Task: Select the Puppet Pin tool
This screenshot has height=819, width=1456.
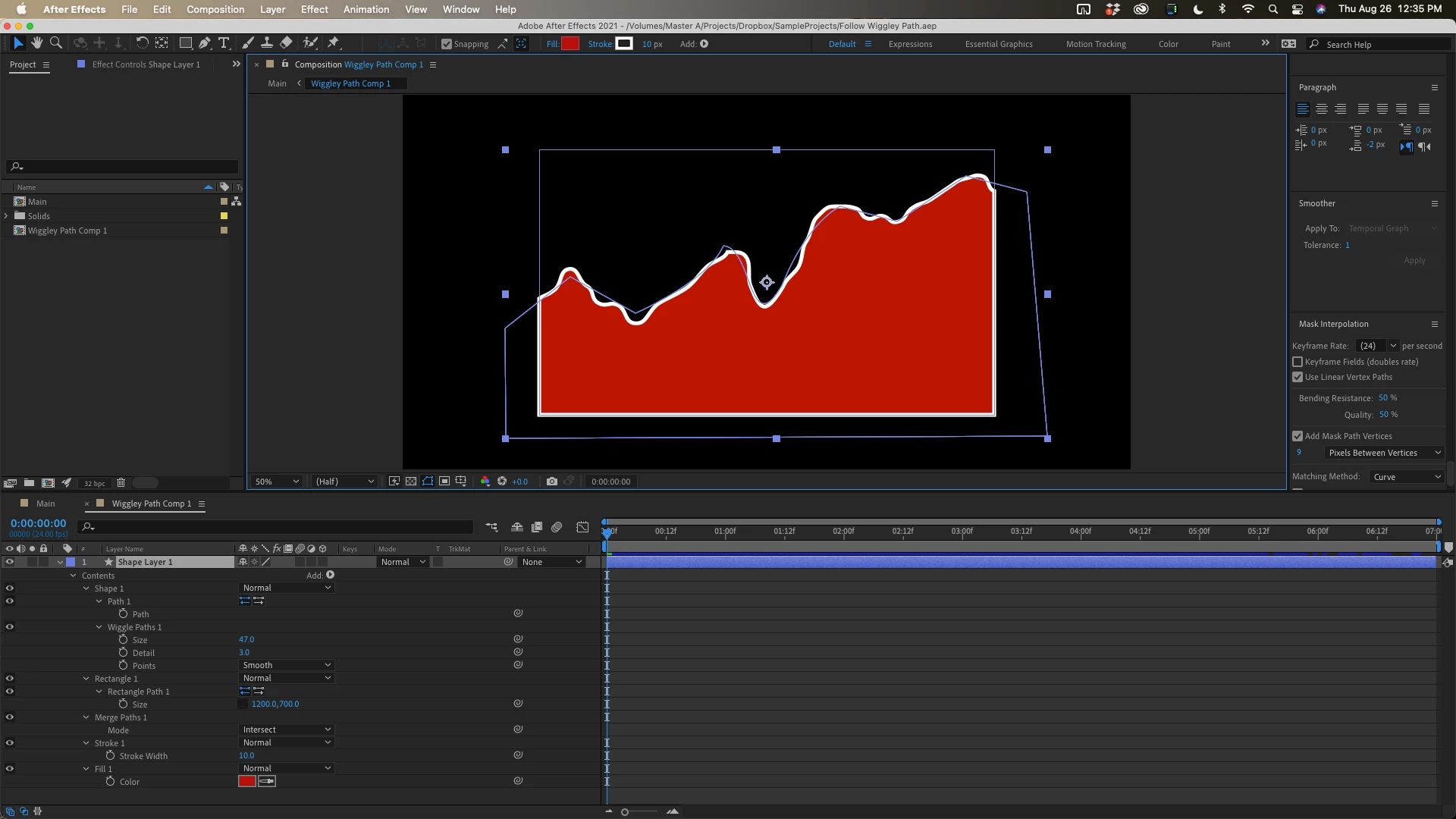Action: (333, 43)
